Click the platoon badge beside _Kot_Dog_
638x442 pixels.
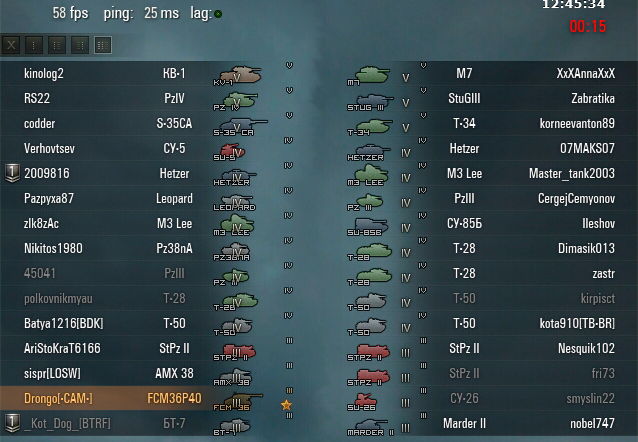12,423
